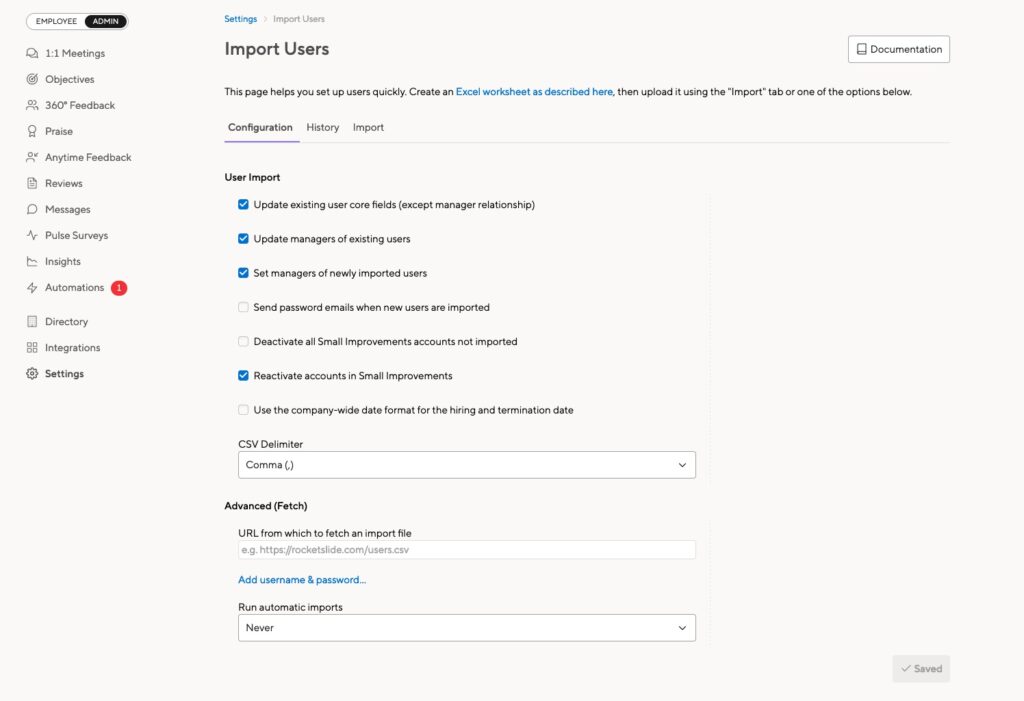Image resolution: width=1024 pixels, height=701 pixels.
Task: Uncheck Update existing user core fields
Action: tap(244, 204)
